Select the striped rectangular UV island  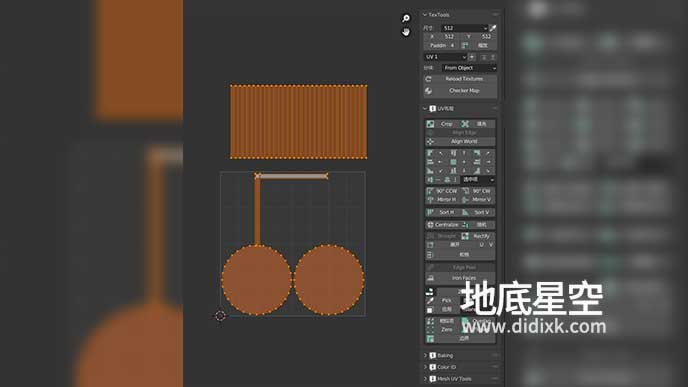pos(299,122)
